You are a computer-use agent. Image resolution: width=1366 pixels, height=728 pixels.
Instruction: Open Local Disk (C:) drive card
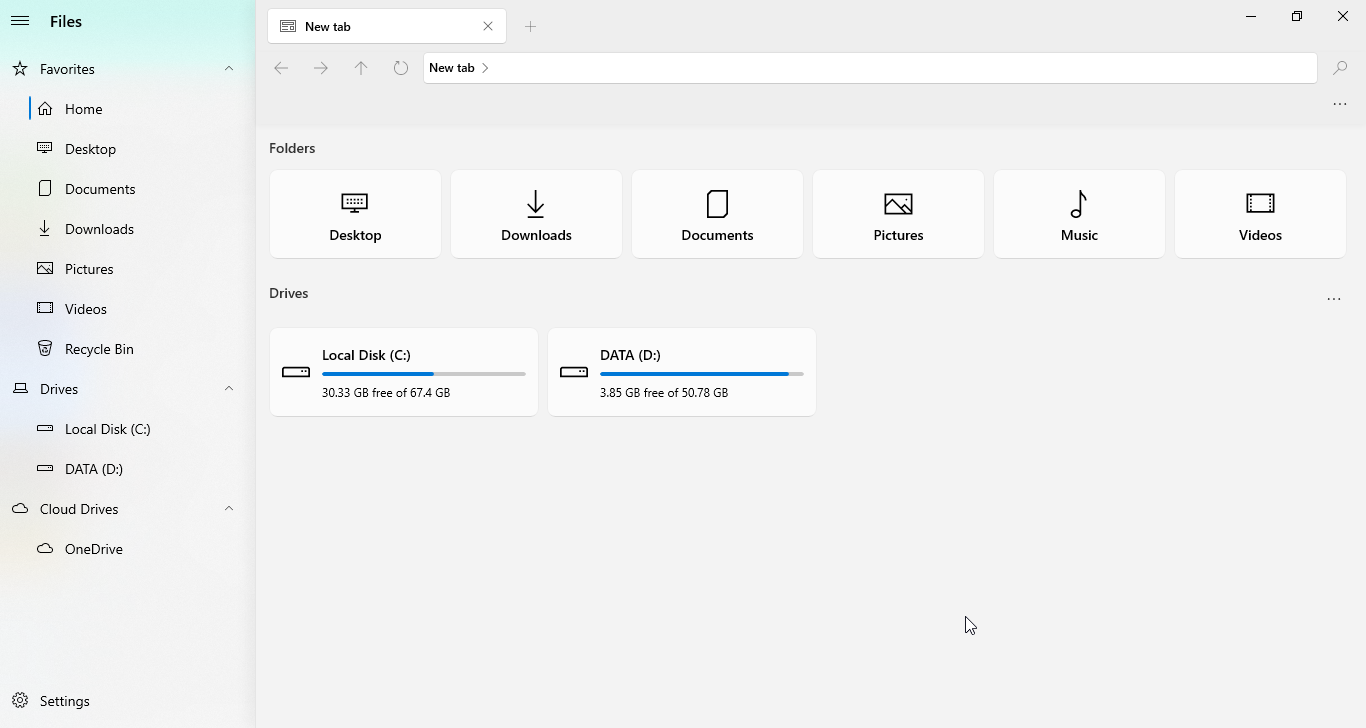[404, 372]
